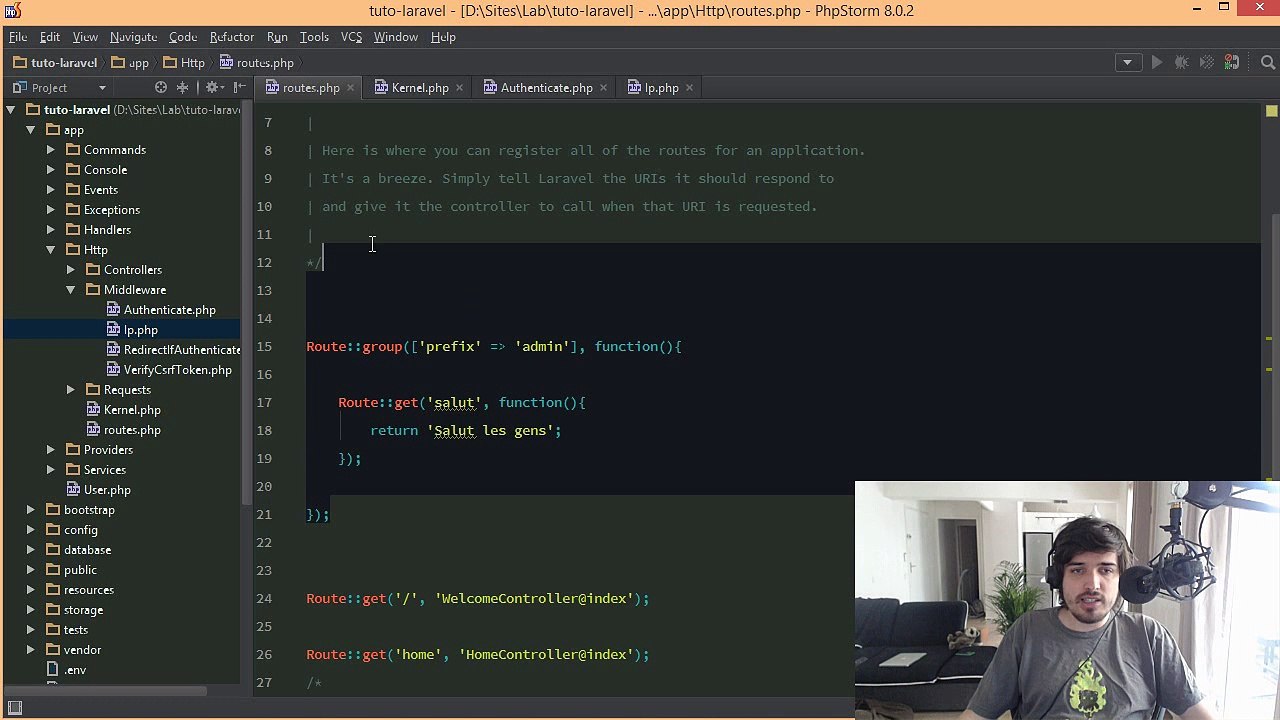Open the VCS menu

pos(351,37)
